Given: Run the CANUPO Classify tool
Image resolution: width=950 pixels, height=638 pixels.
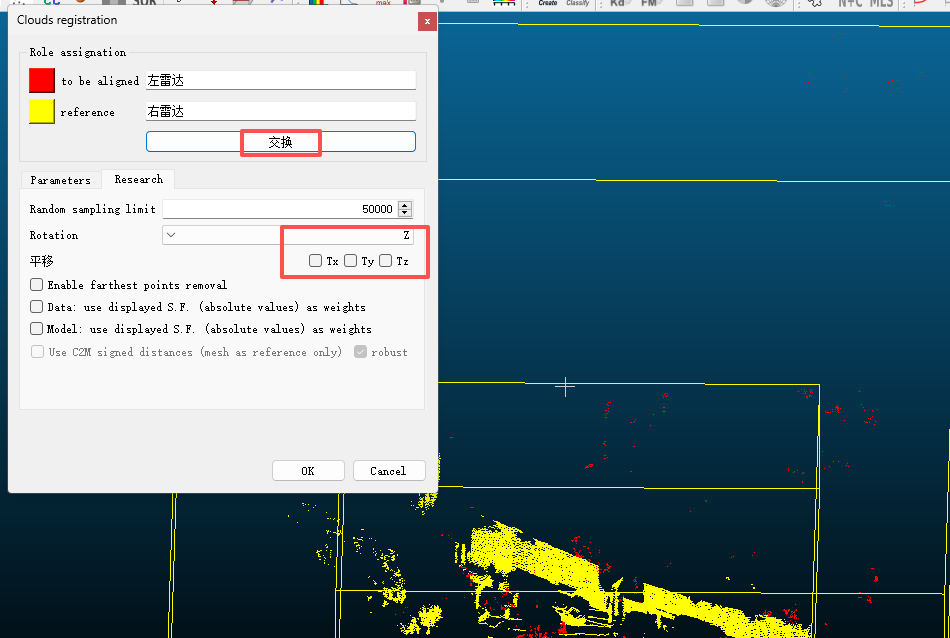Looking at the screenshot, I should coord(576,4).
